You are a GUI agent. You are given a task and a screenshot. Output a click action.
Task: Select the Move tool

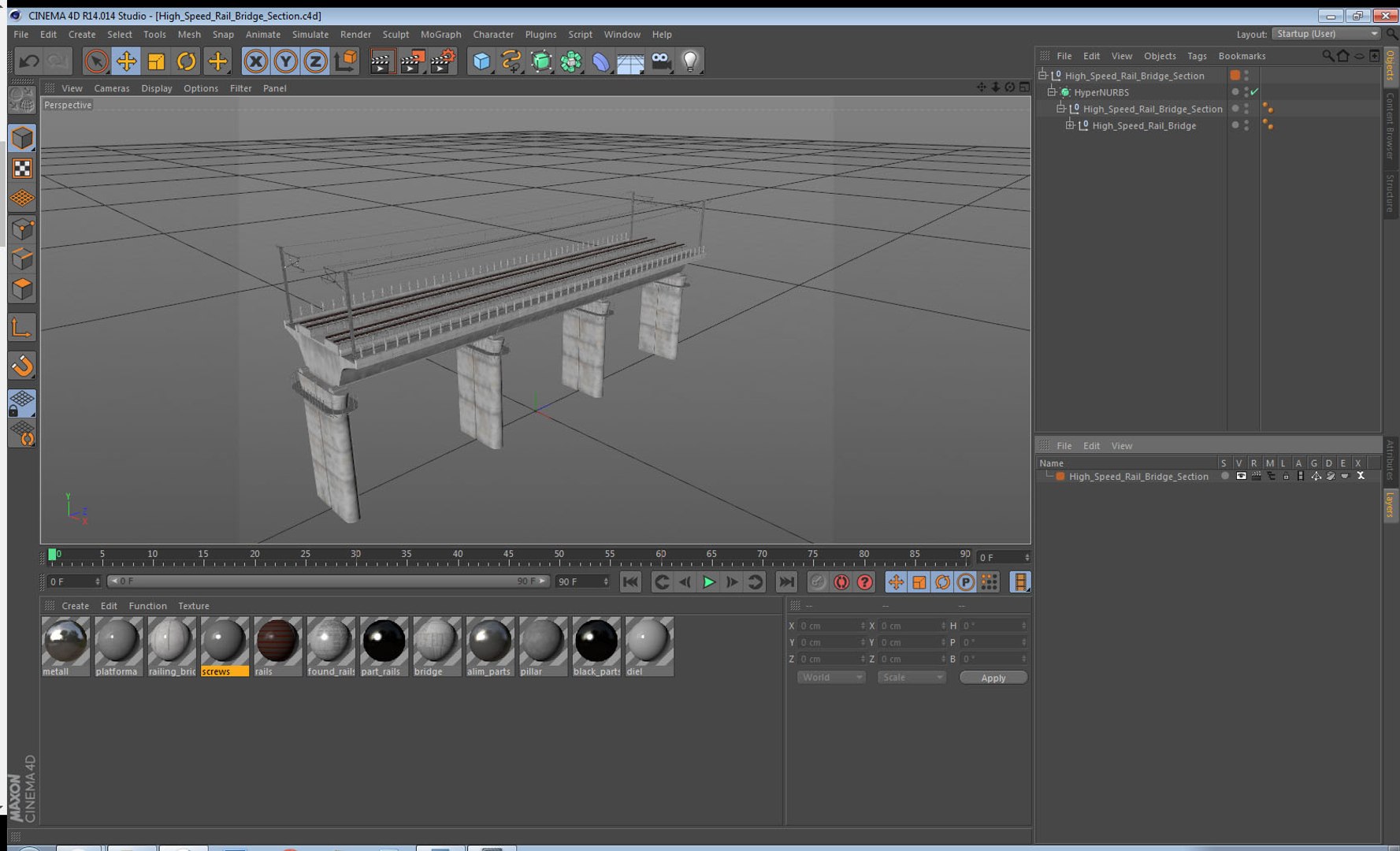click(x=126, y=61)
